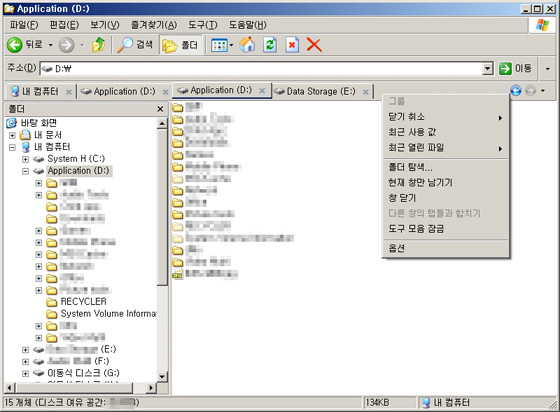
Task: Click the Home house icon
Action: (247, 45)
